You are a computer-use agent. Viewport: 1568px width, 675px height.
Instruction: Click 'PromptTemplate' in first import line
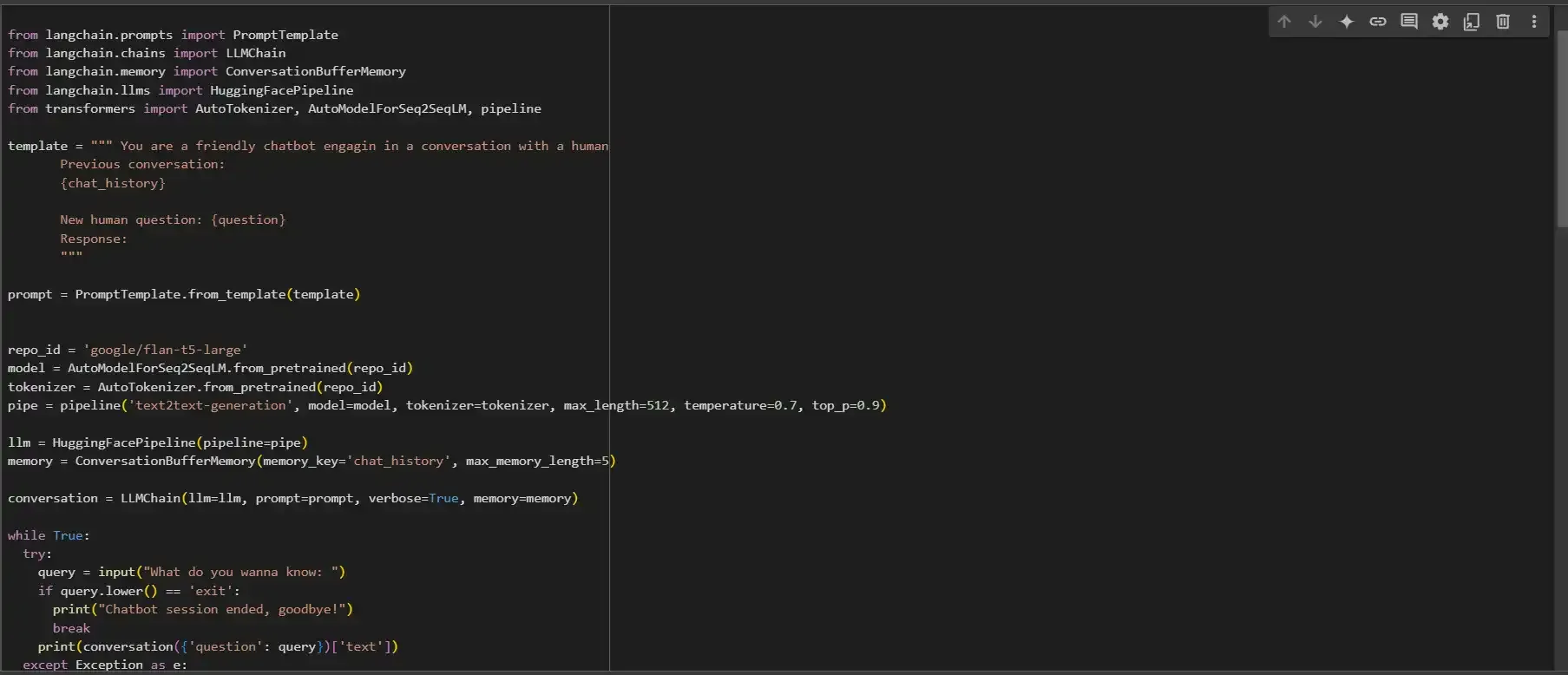click(x=285, y=35)
